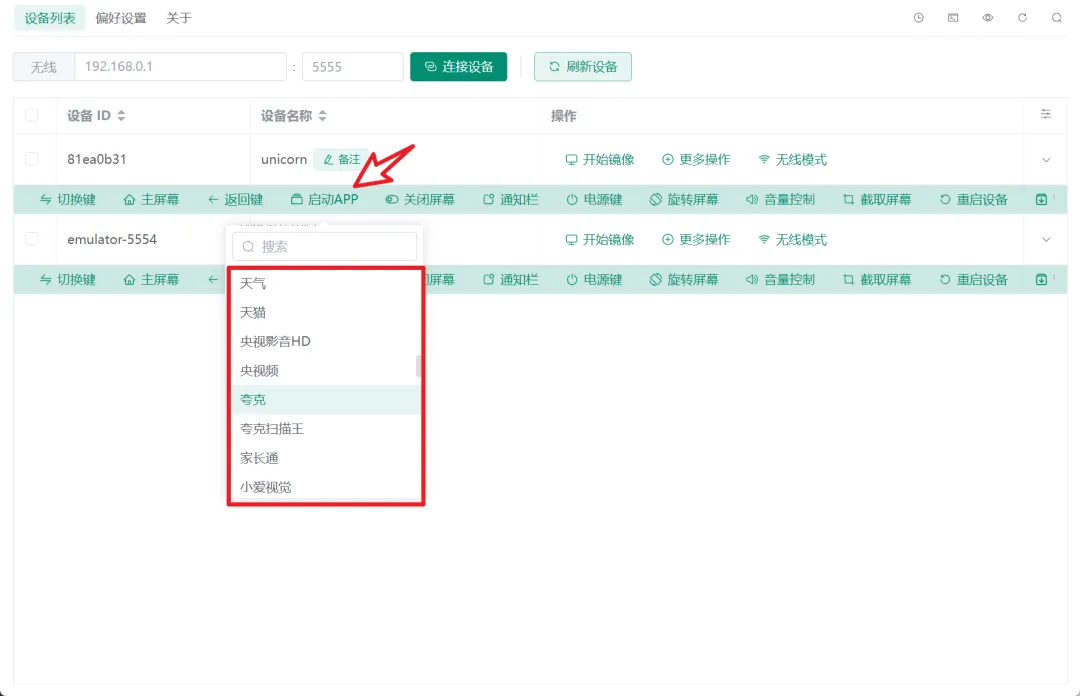The image size is (1080, 696).
Task: Switch to the 偏好设置 tab
Action: [121, 18]
